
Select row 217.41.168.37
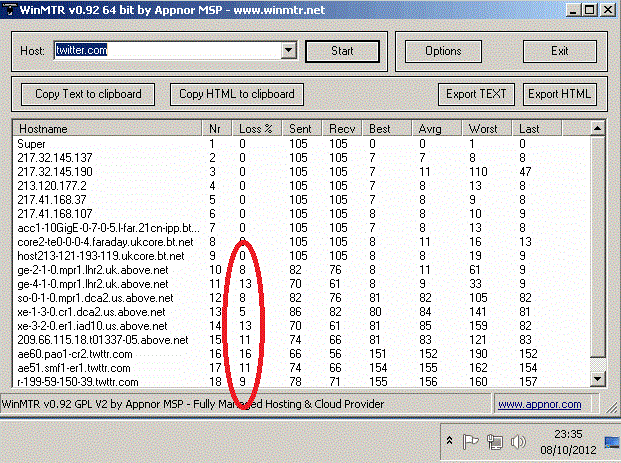coord(301,200)
